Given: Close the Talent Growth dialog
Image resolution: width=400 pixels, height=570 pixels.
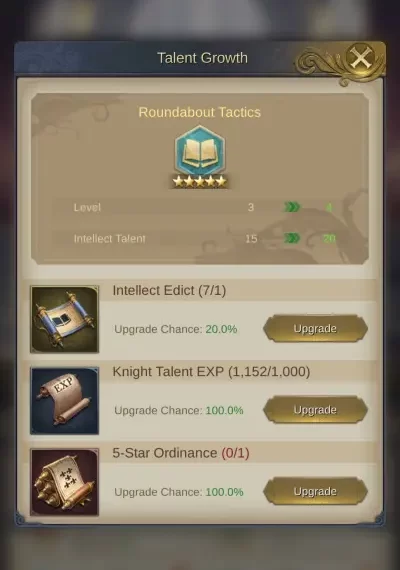Looking at the screenshot, I should (x=360, y=58).
